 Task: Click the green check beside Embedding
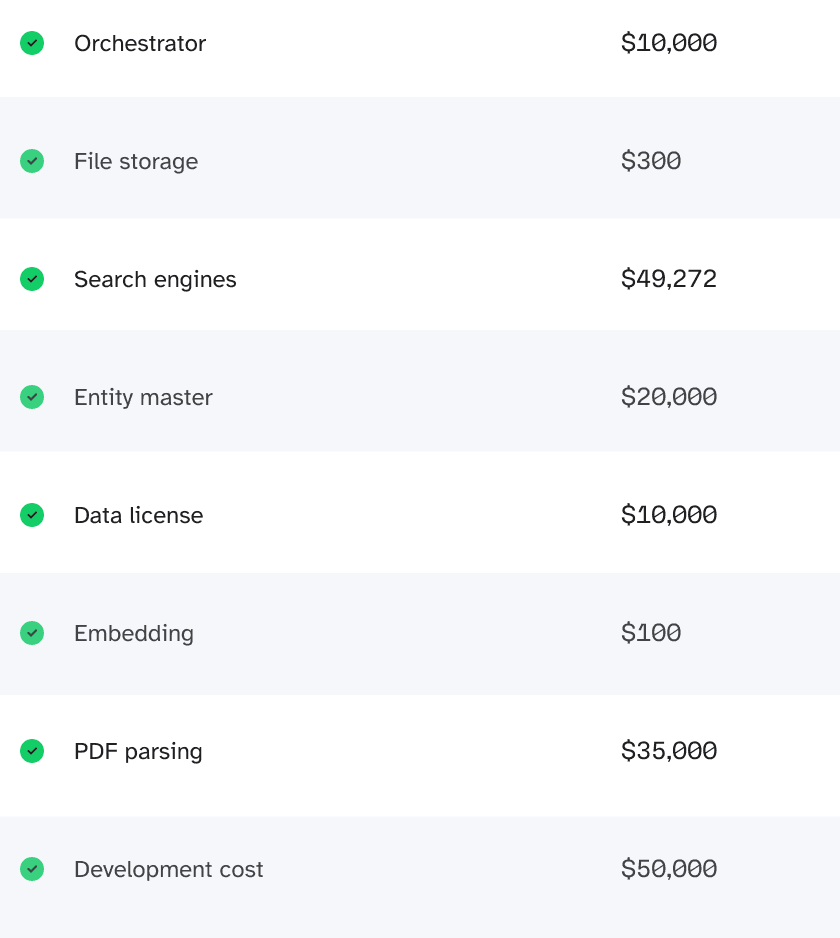click(x=32, y=633)
